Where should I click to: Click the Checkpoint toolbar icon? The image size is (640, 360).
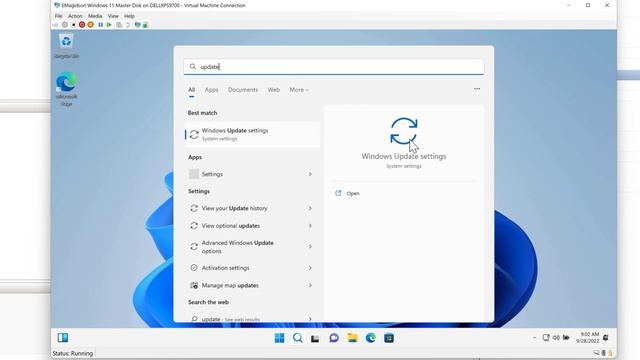pyautogui.click(x=119, y=25)
